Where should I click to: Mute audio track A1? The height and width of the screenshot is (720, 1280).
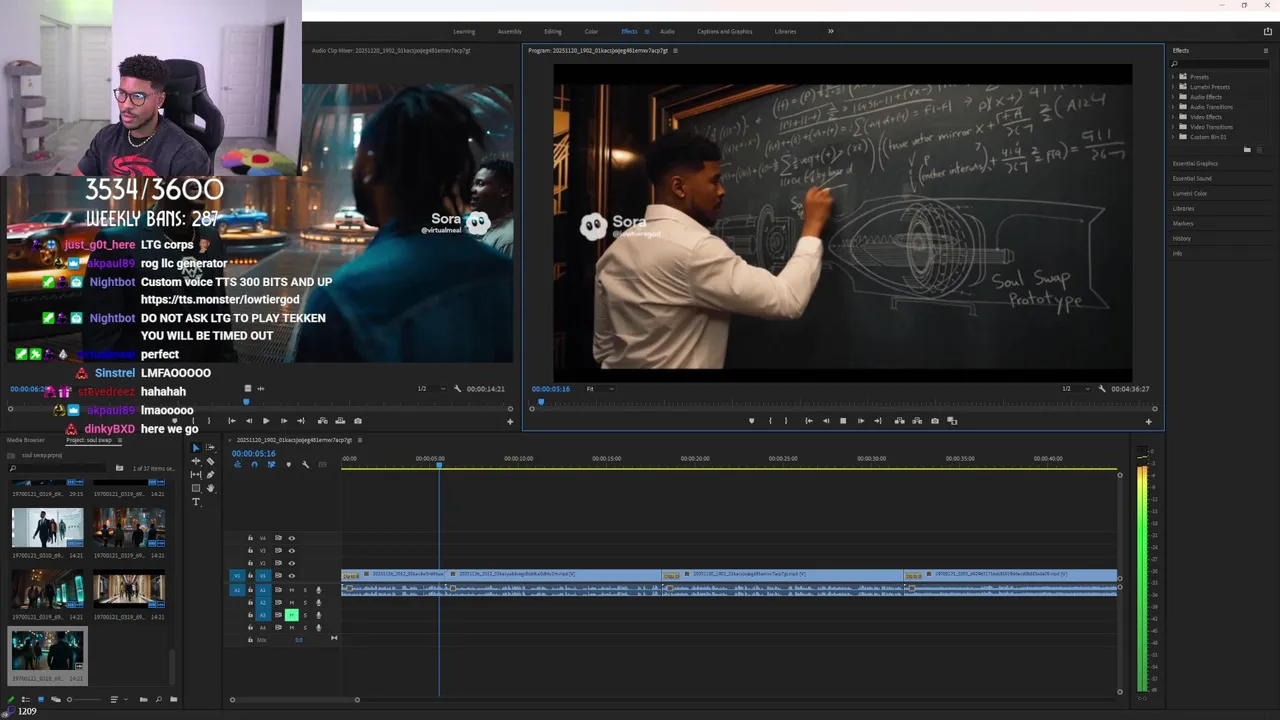click(292, 590)
